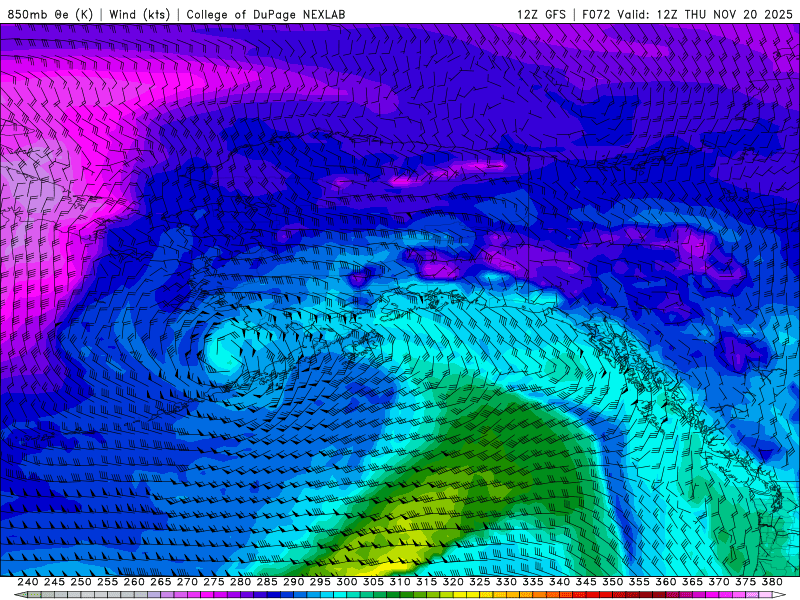Click the 260 label on the color scale

click(x=134, y=582)
